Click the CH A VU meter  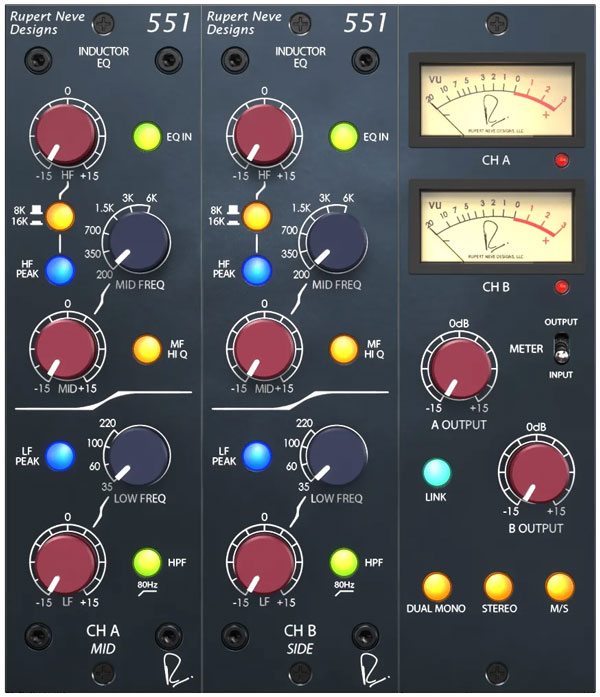496,100
